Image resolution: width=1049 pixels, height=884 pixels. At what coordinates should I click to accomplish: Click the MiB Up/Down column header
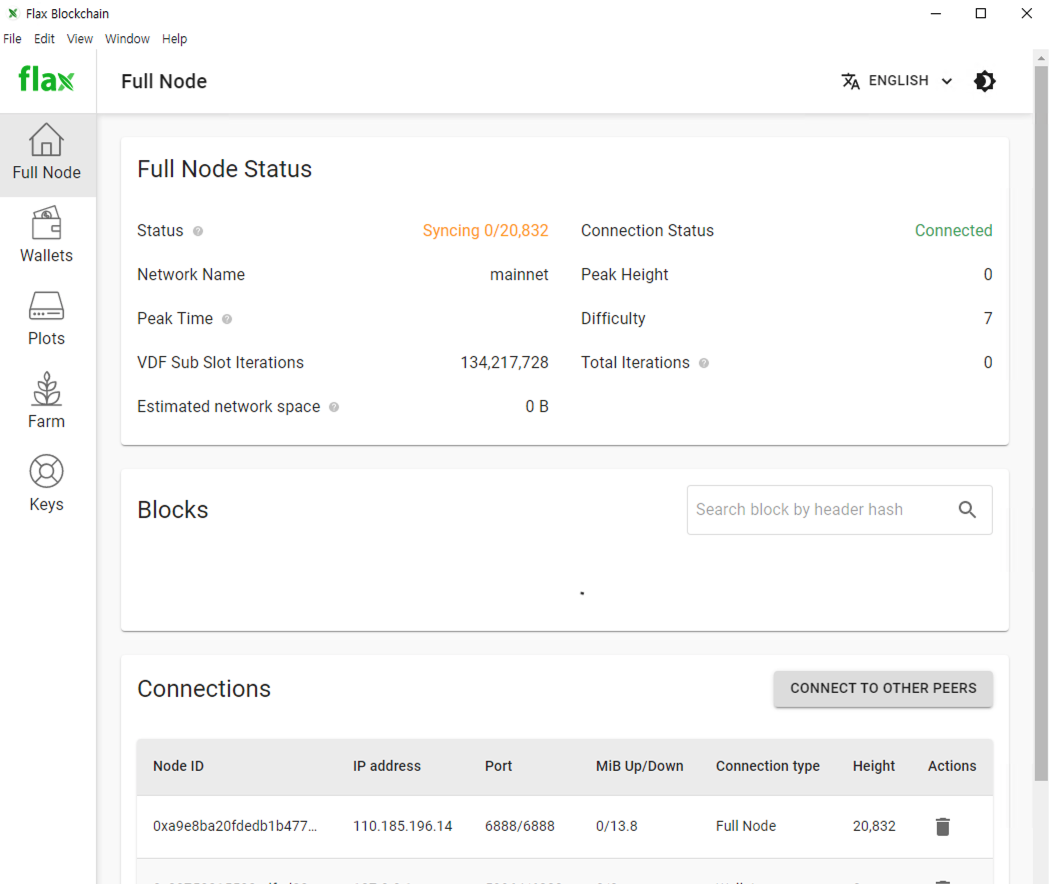pos(640,766)
